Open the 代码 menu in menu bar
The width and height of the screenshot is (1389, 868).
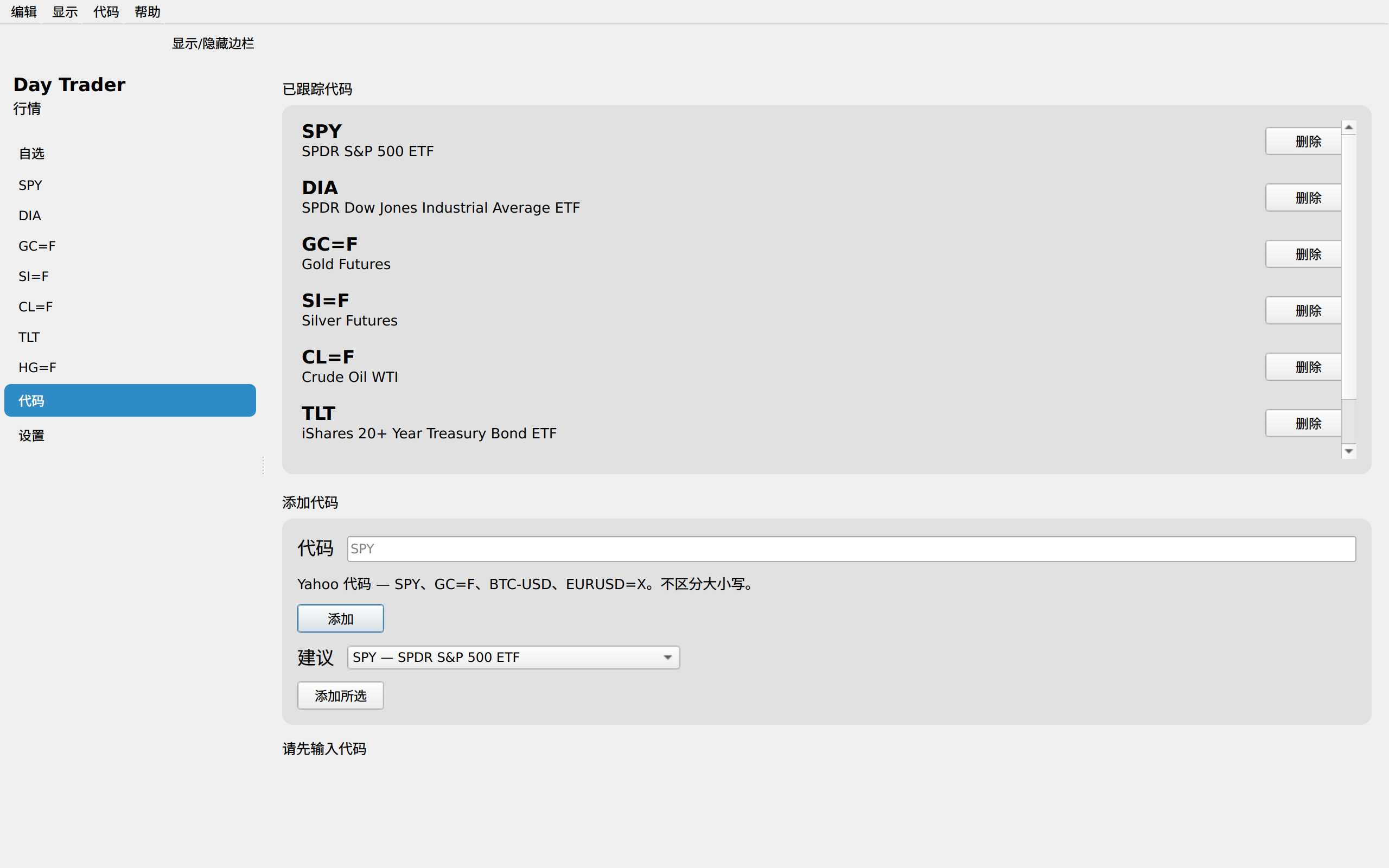106,11
